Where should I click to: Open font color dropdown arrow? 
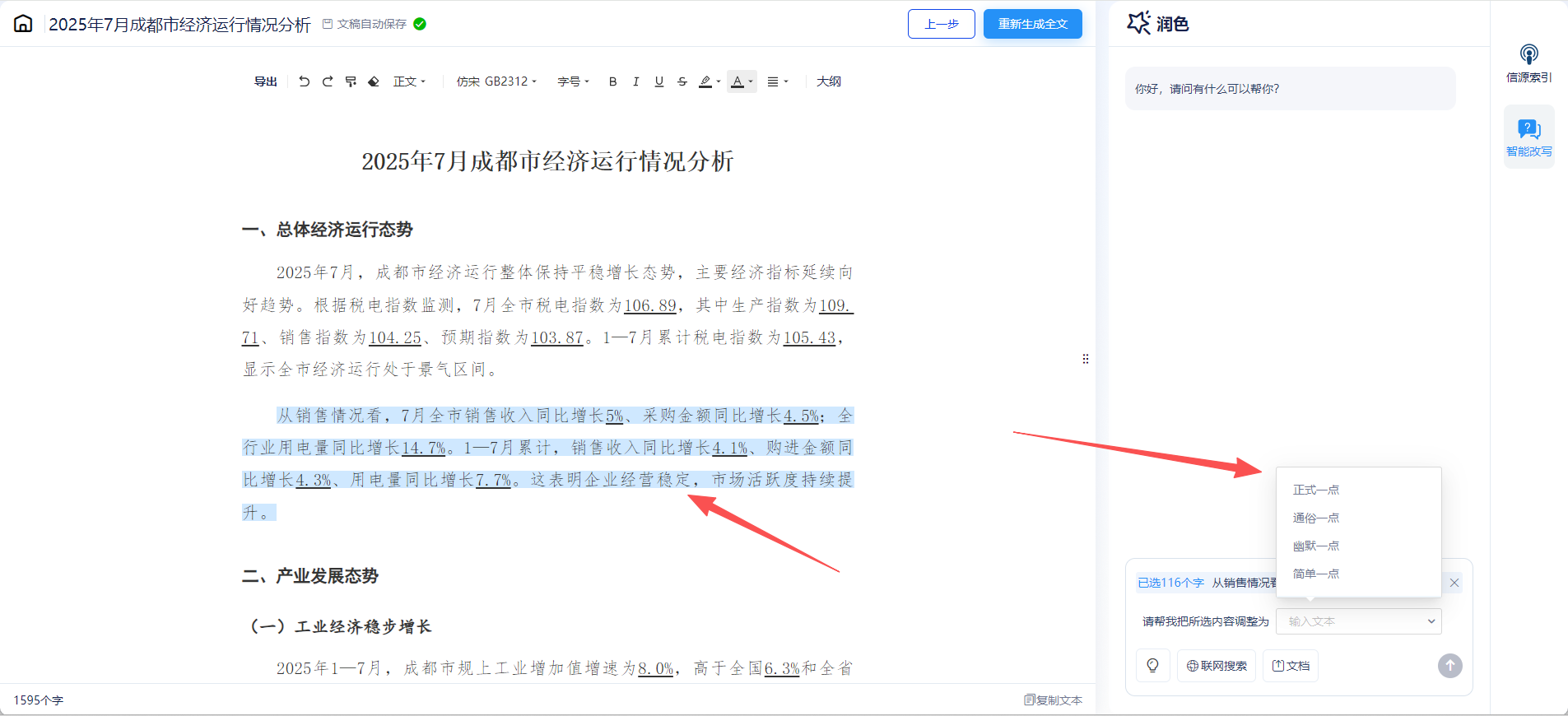(751, 81)
